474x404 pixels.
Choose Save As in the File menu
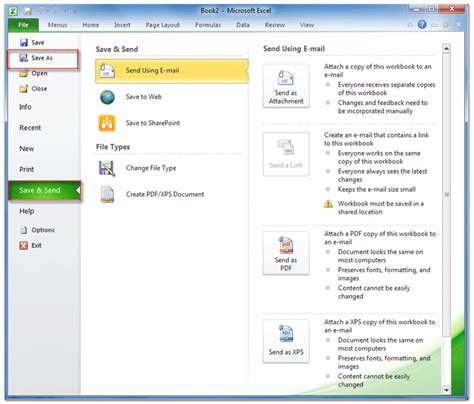pyautogui.click(x=43, y=58)
